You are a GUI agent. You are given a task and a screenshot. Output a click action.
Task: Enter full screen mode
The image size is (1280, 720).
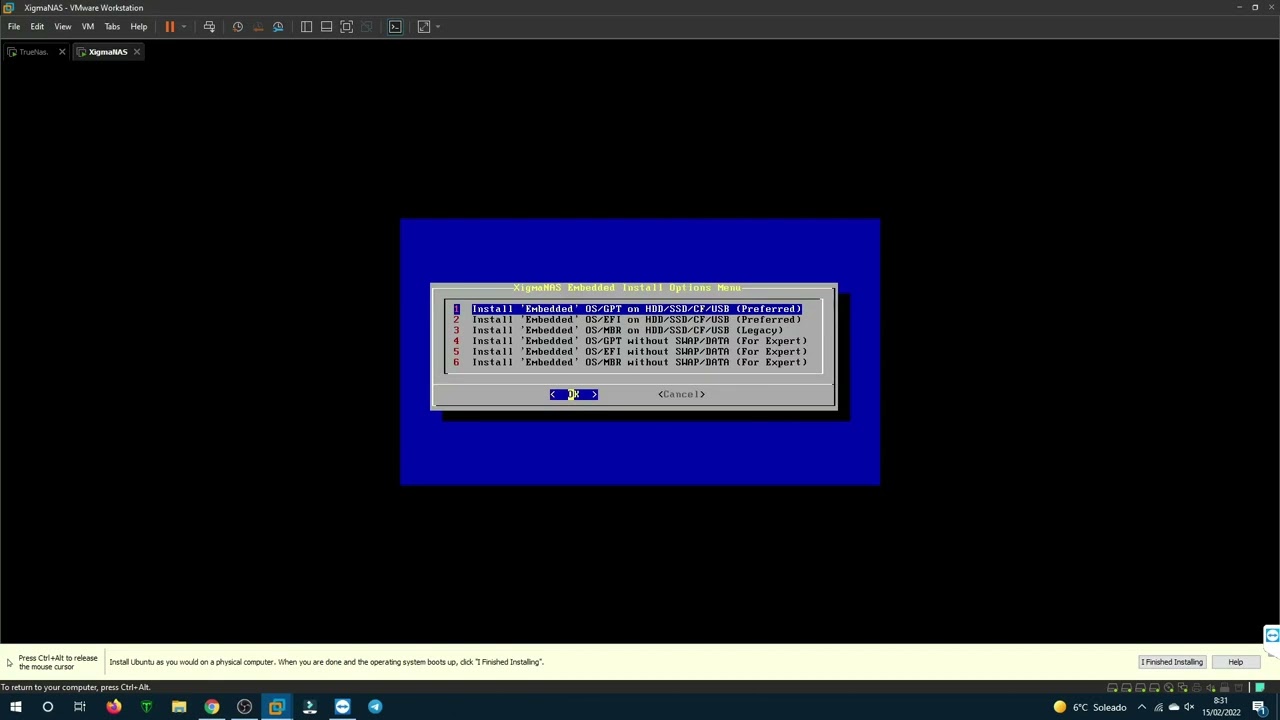click(346, 27)
